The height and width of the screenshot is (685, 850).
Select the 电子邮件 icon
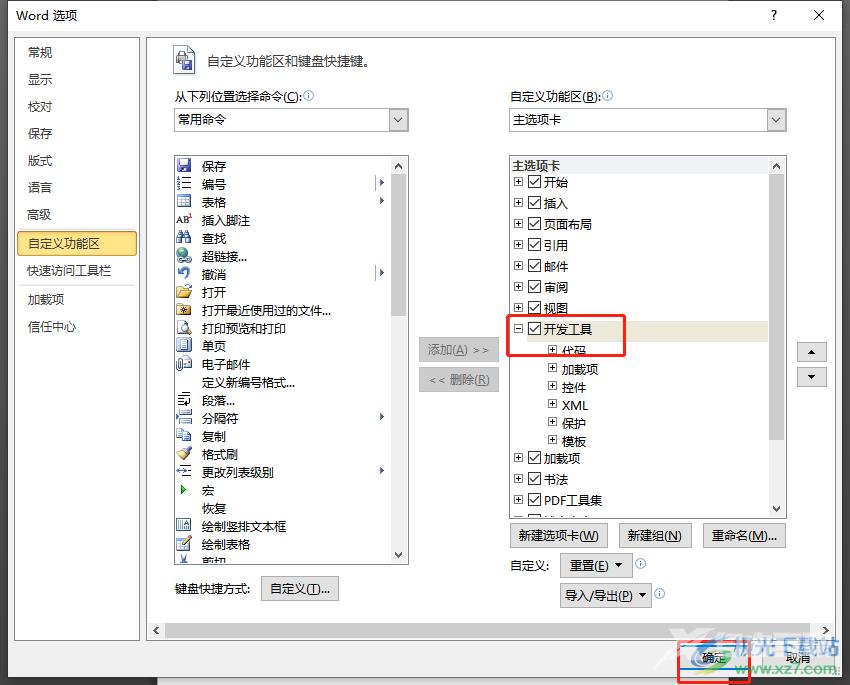click(184, 363)
